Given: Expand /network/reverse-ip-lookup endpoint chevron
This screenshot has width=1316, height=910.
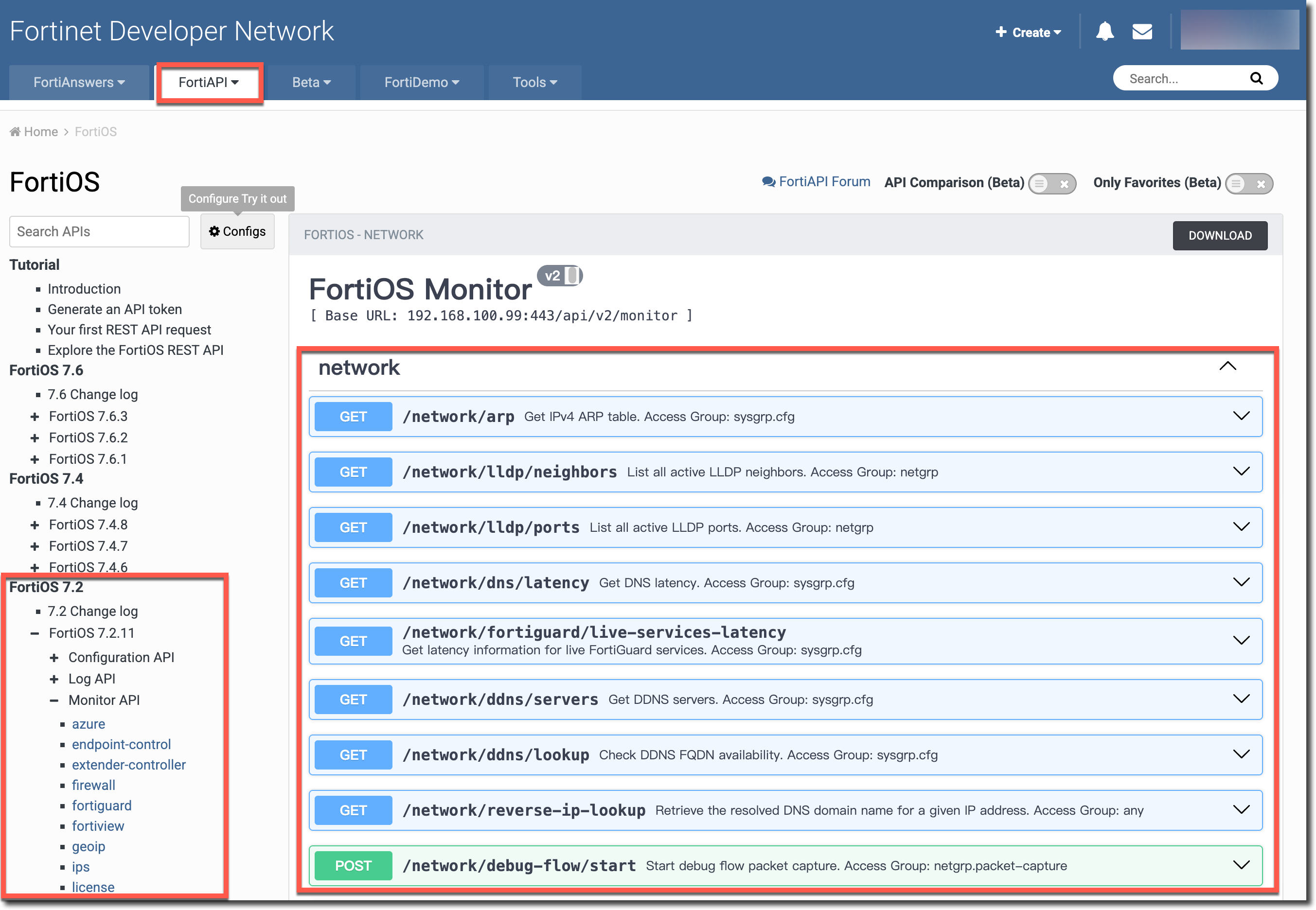Looking at the screenshot, I should point(1241,810).
